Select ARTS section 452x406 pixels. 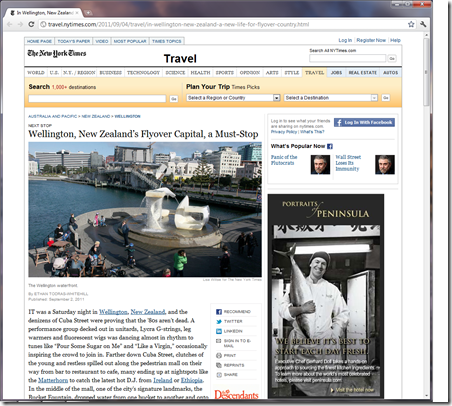click(272, 73)
